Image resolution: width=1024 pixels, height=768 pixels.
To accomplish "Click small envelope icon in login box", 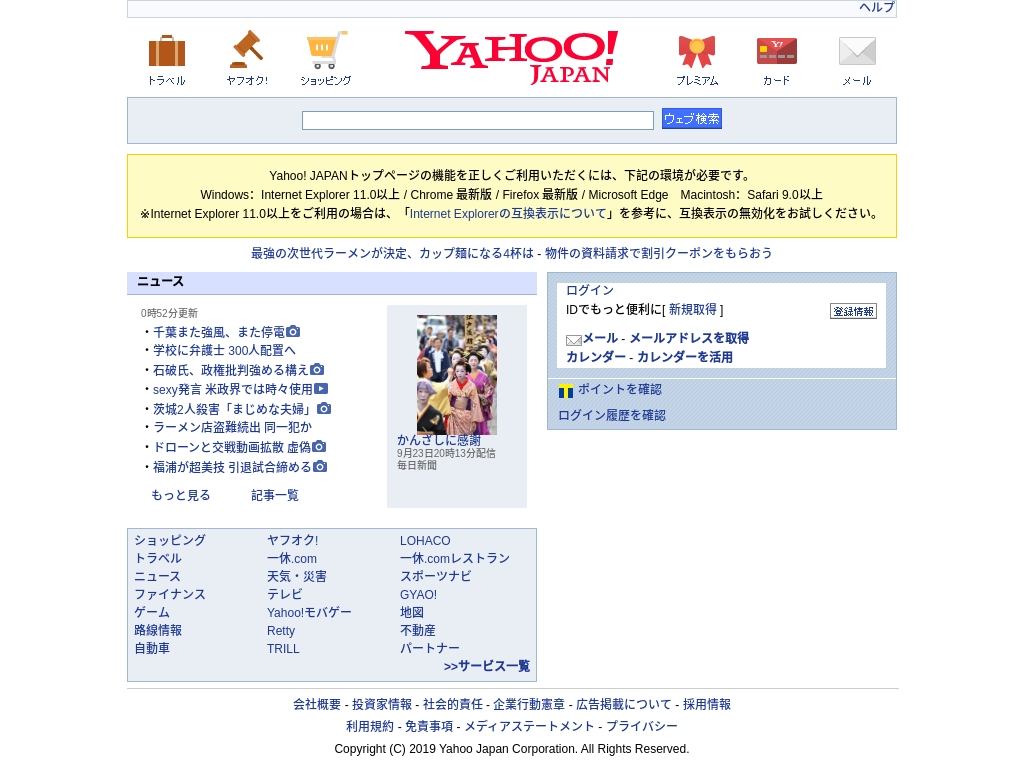I will [x=573, y=340].
